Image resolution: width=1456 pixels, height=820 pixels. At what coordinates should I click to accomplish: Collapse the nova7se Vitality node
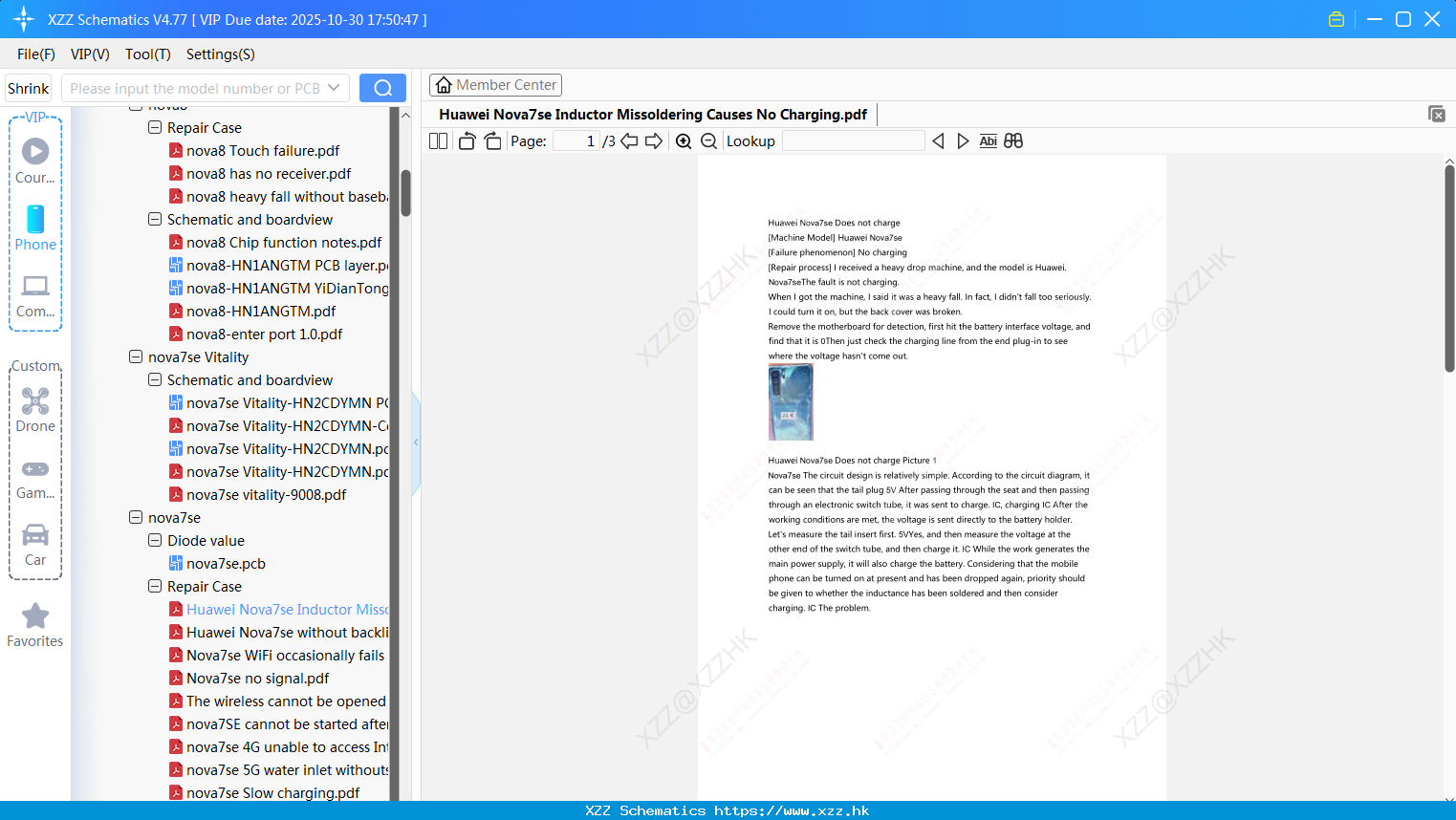click(136, 356)
